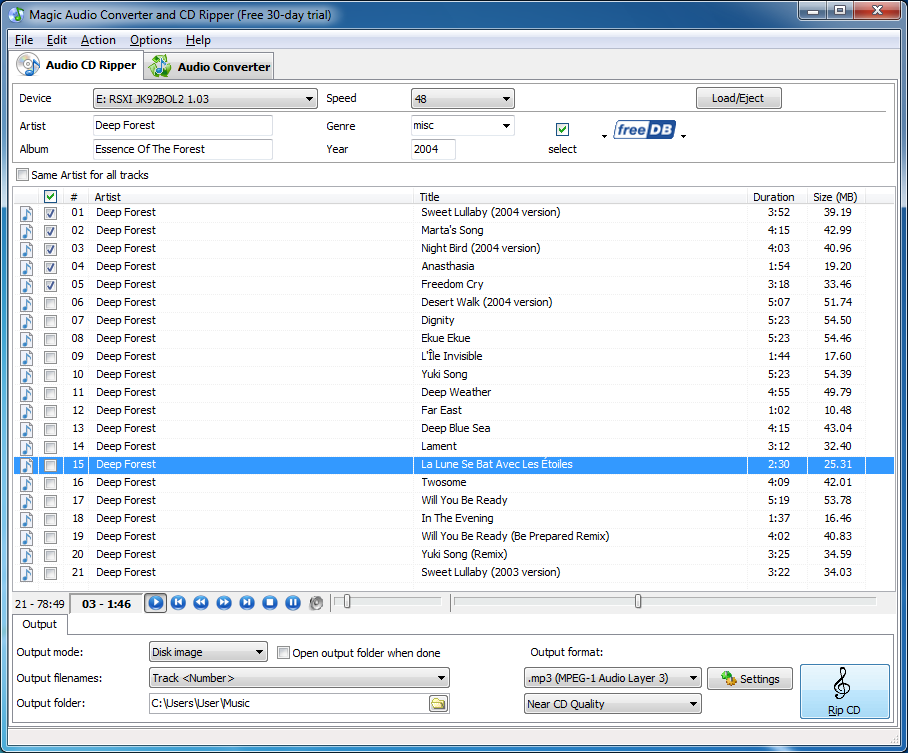
Task: Browse output folder with folder icon
Action: [x=438, y=704]
